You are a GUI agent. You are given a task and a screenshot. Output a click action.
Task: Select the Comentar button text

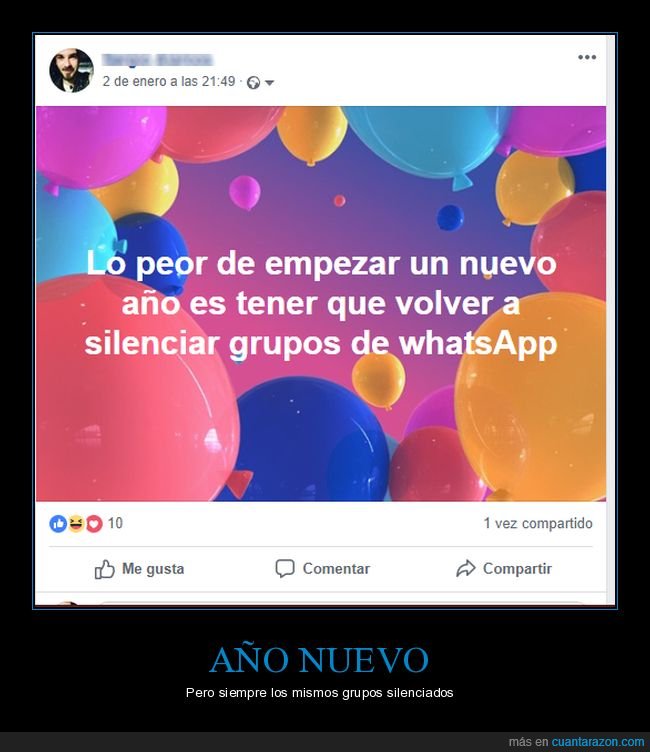(336, 569)
